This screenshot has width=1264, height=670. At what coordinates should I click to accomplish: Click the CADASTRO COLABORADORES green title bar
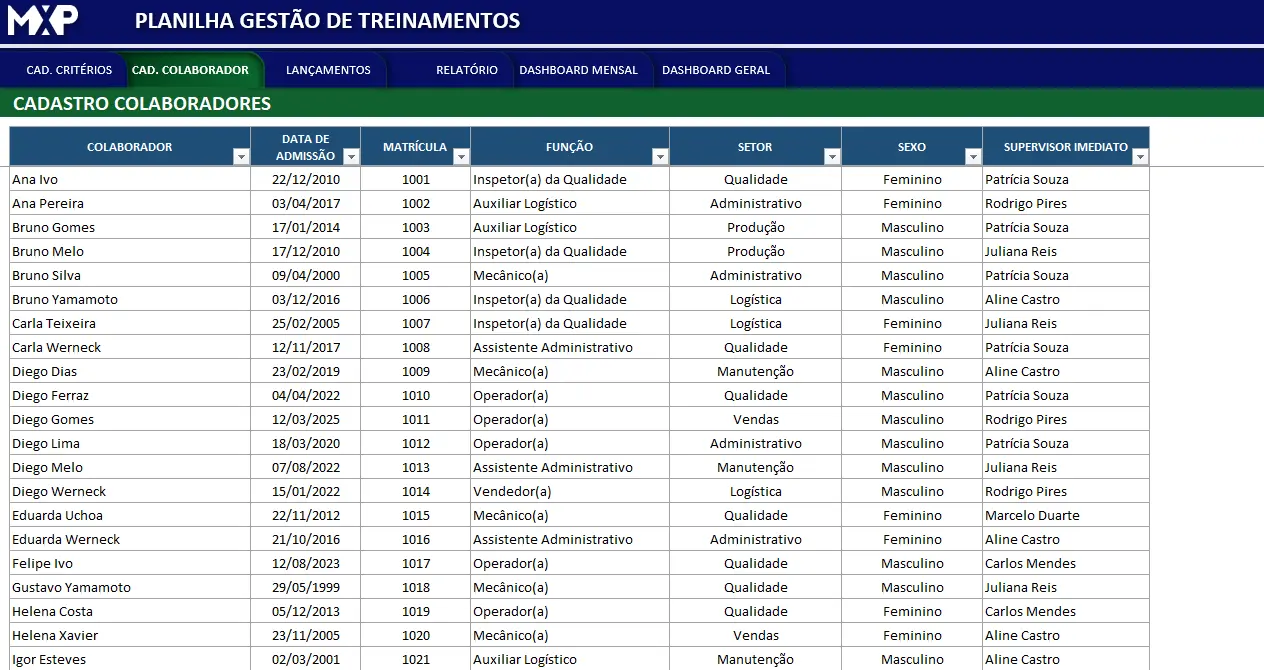(632, 104)
